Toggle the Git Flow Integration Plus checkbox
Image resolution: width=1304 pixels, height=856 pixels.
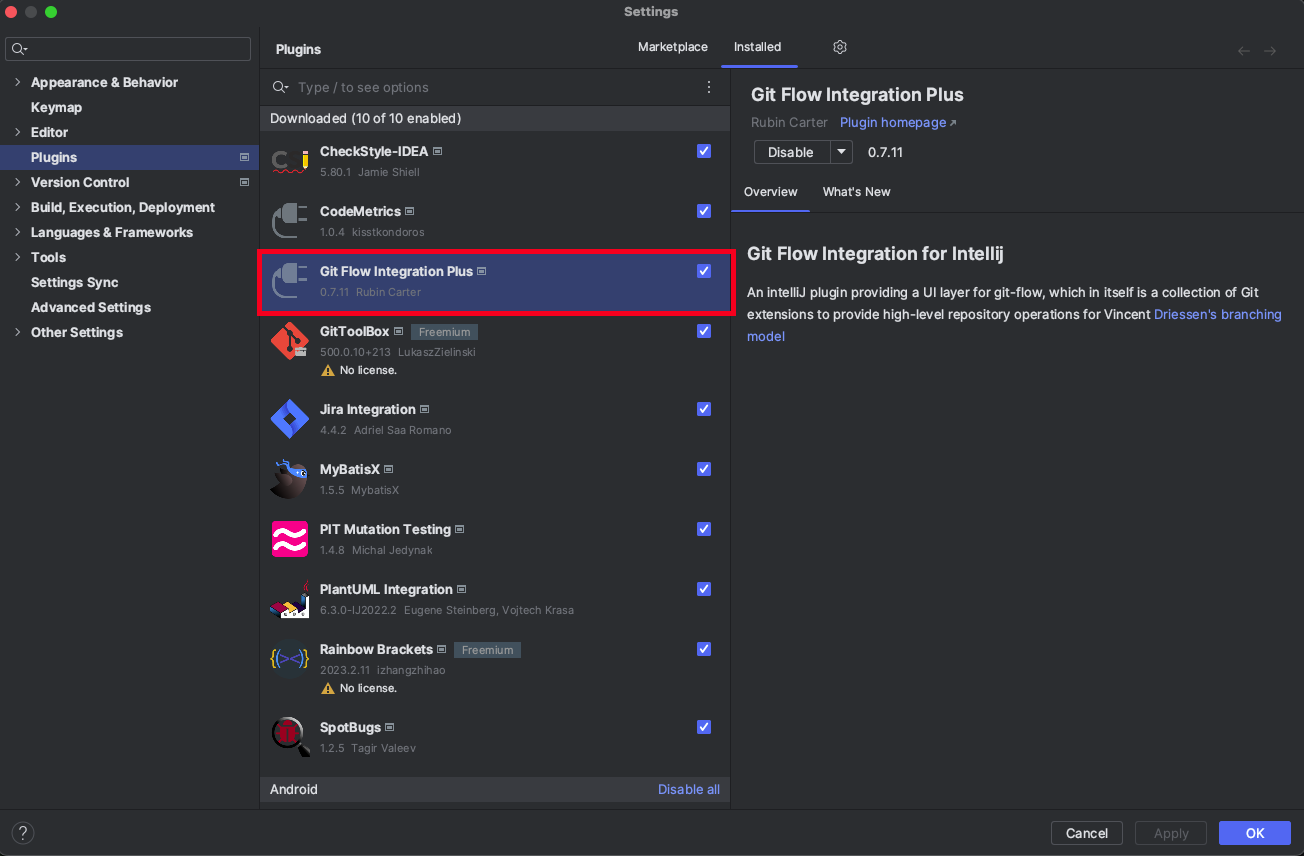click(x=704, y=271)
